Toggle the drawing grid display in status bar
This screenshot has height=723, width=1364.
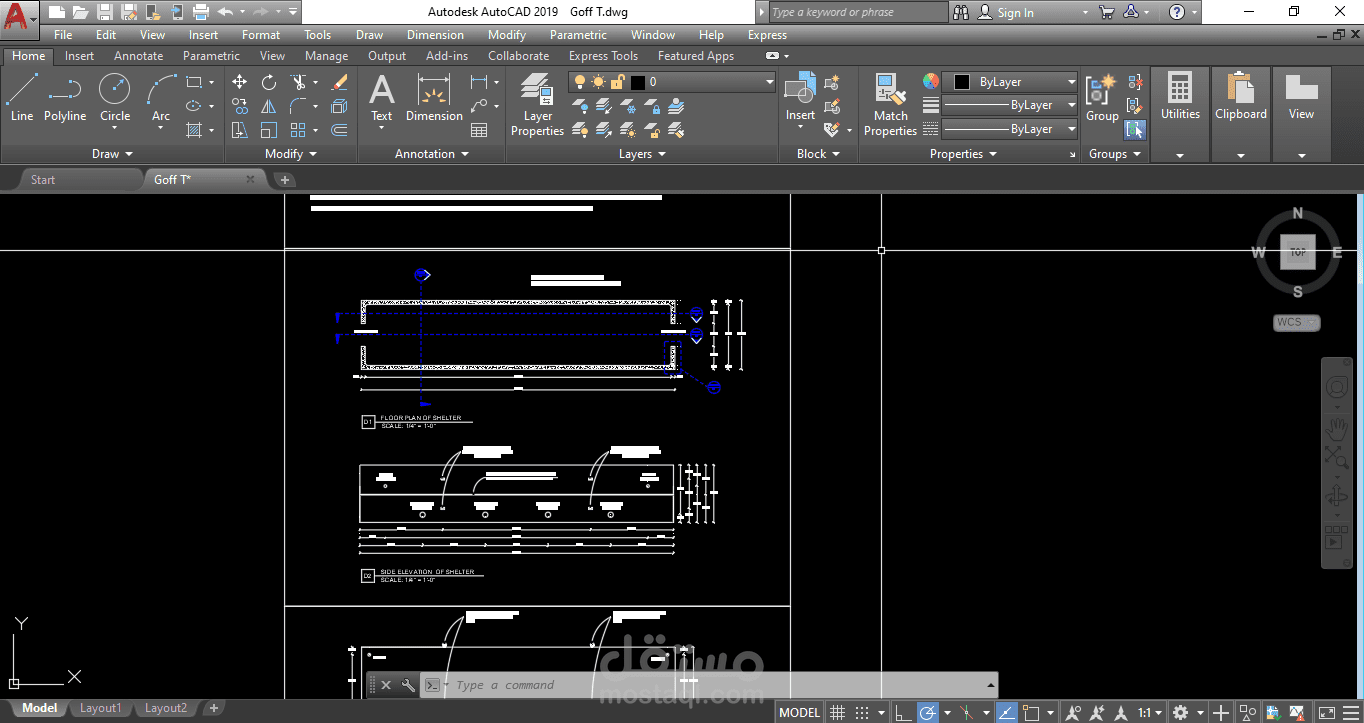coord(838,713)
